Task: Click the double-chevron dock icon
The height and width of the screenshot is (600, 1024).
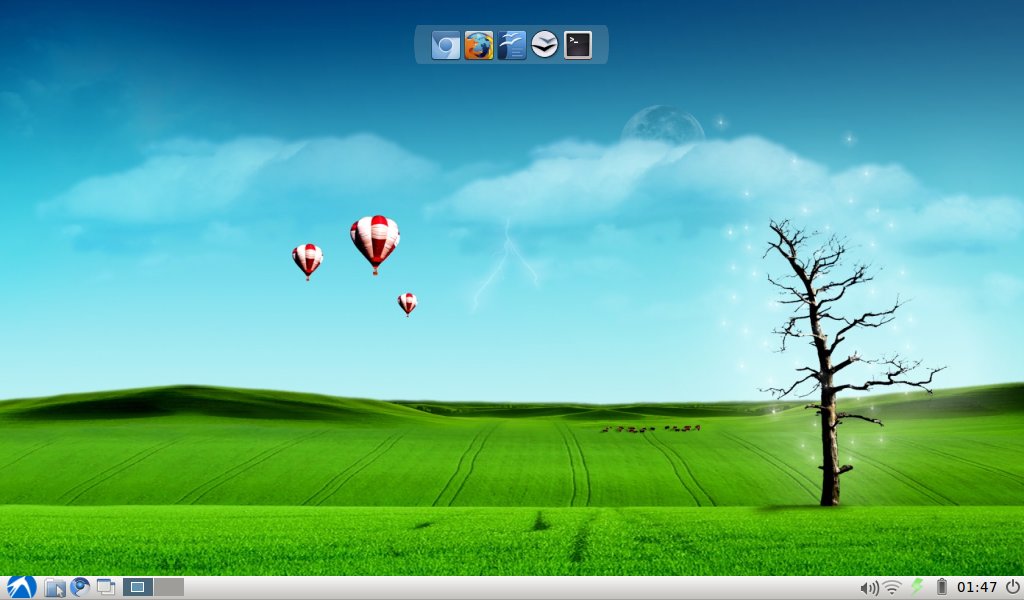Action: pyautogui.click(x=544, y=45)
